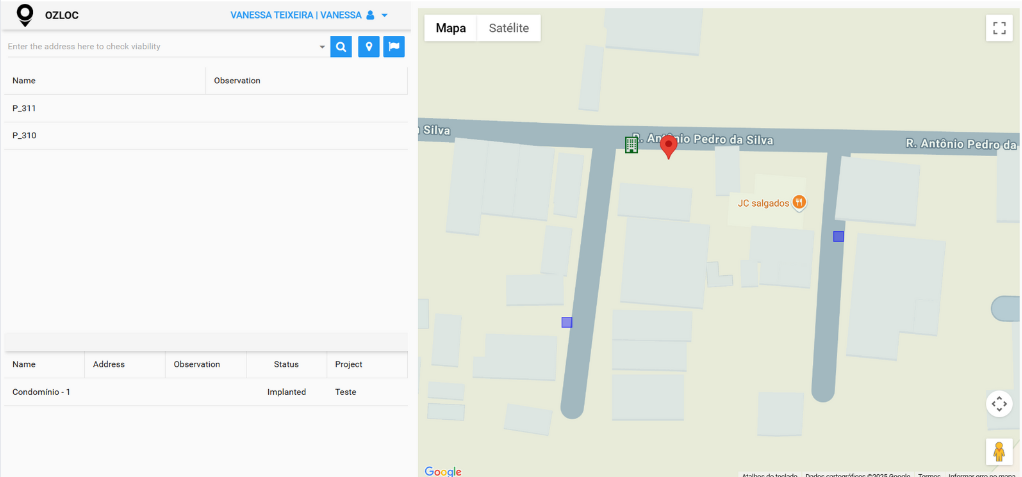1022x477 pixels.
Task: Click the upper table Observation column header
Action: (x=307, y=81)
